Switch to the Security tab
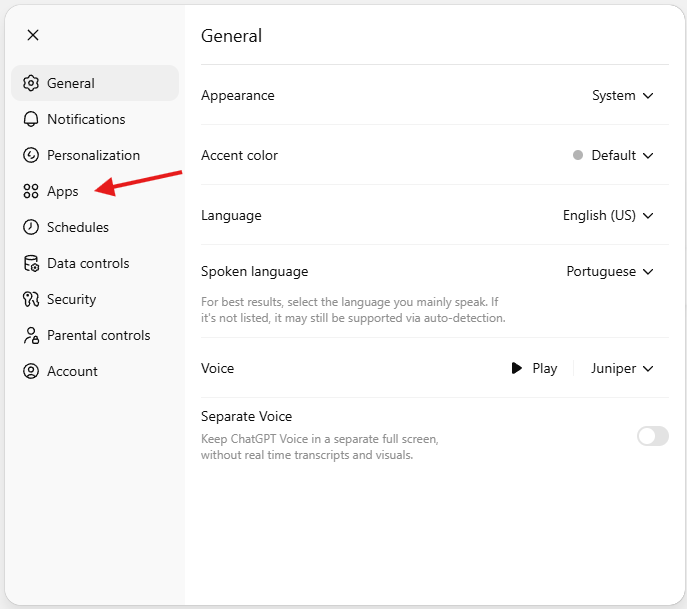Viewport: 687px width, 609px height. pos(95,299)
